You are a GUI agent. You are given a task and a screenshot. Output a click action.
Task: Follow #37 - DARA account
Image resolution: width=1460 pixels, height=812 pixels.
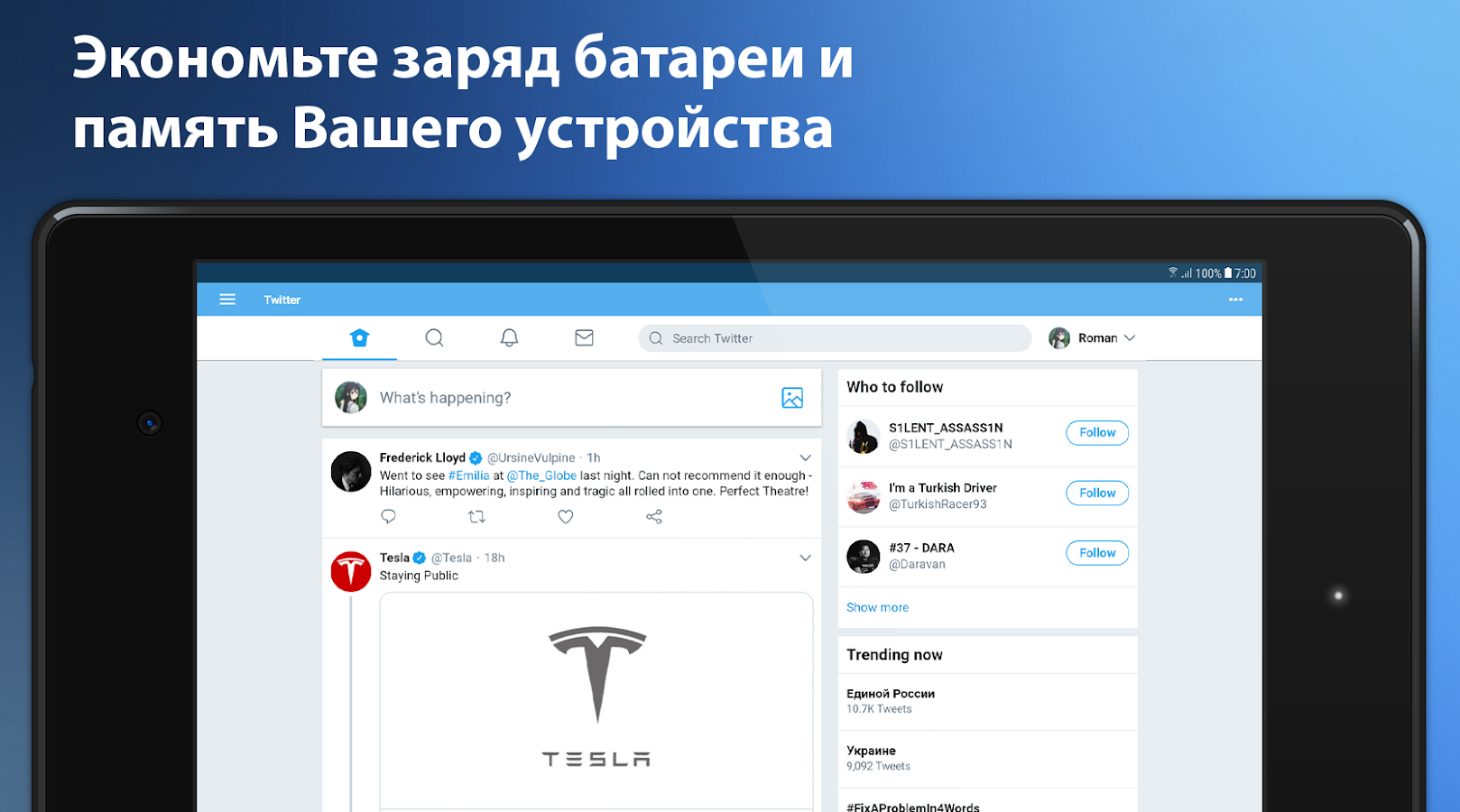point(1097,553)
